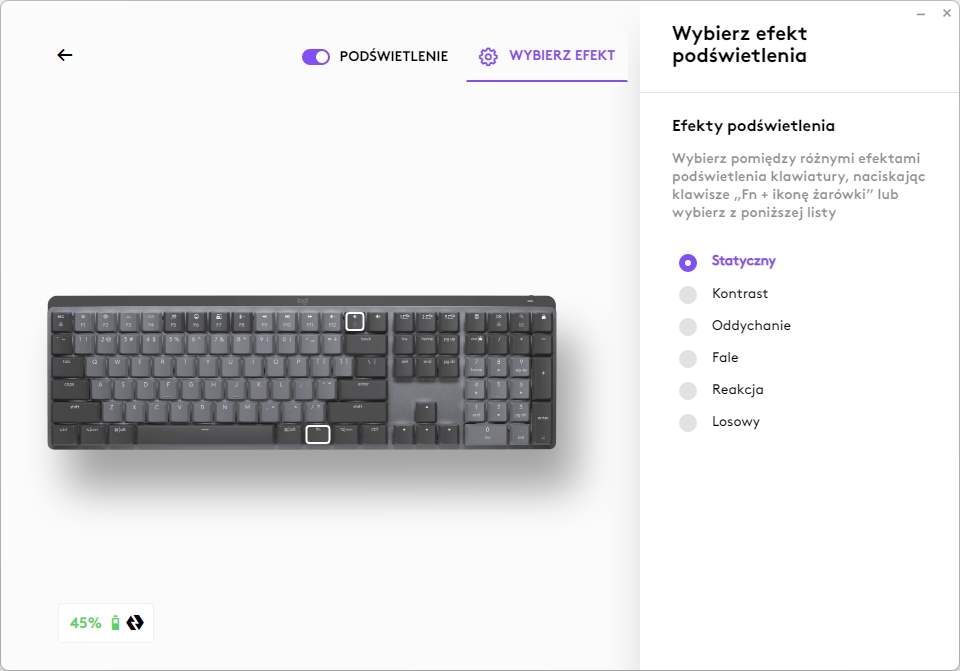
Task: Click the Podświetlenie tab label
Action: tap(394, 56)
